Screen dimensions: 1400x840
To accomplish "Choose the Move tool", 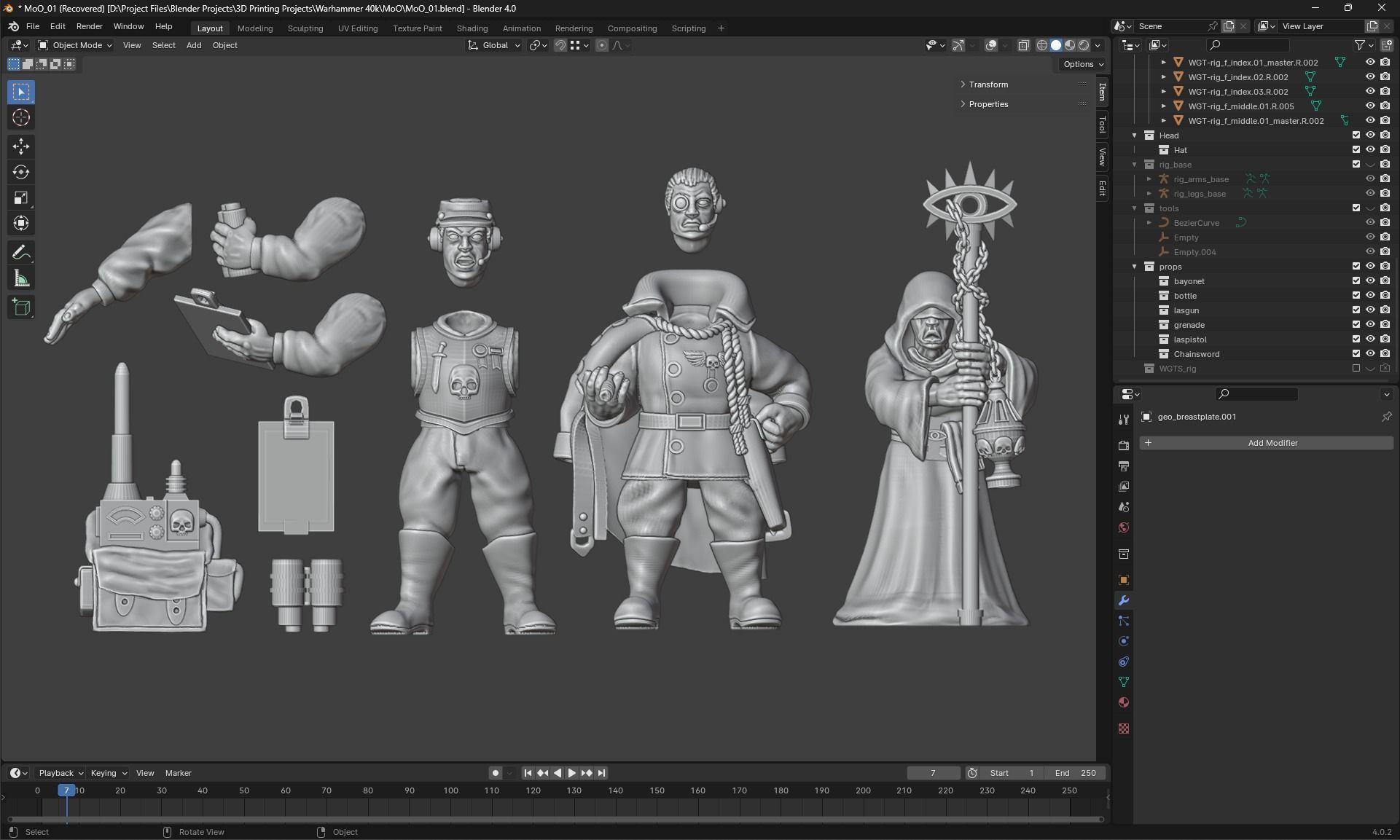I will click(21, 146).
